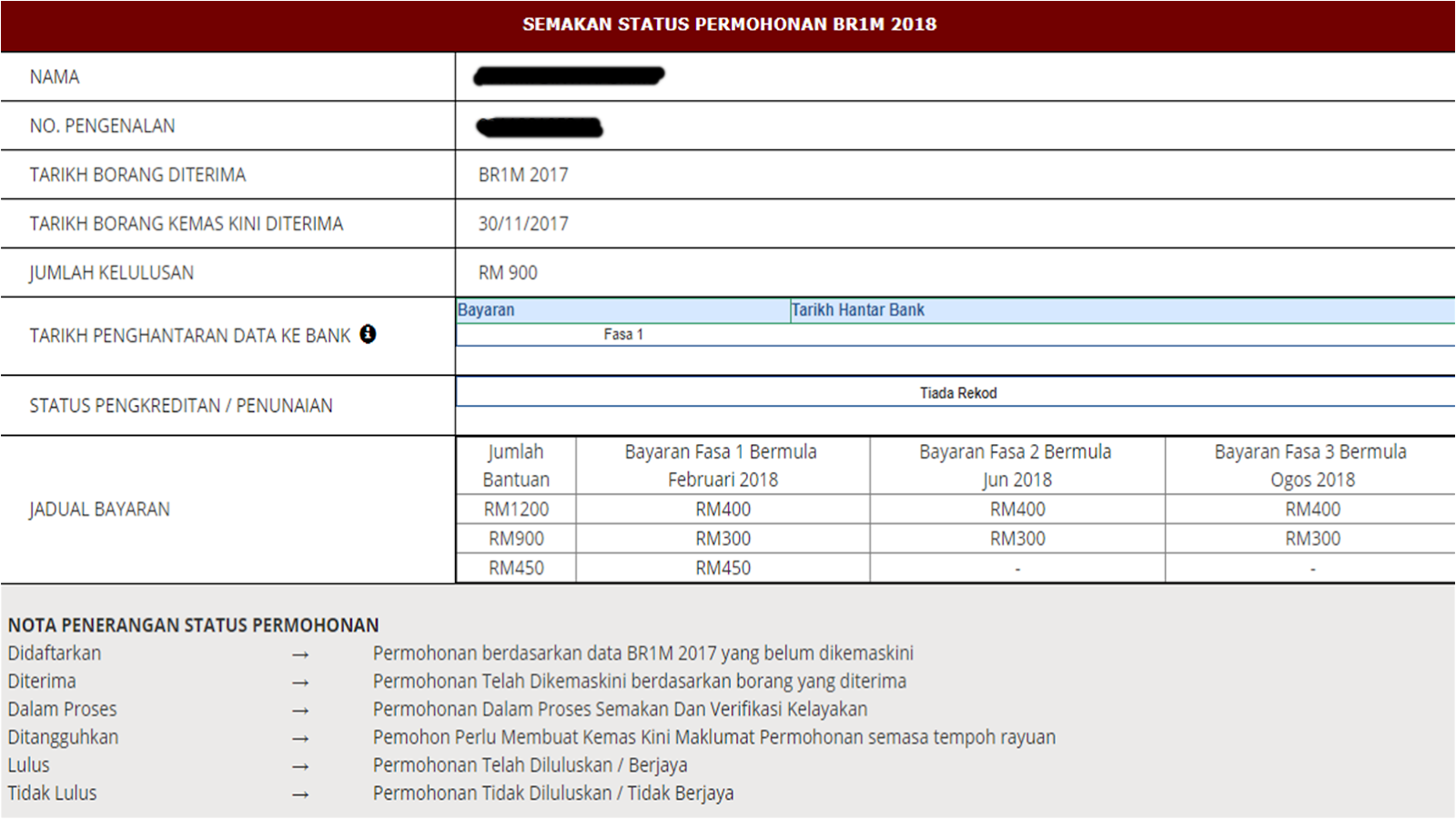
Task: Click NOTA PENERANGAN STATUS PERMOHONAN heading
Action: 193,625
